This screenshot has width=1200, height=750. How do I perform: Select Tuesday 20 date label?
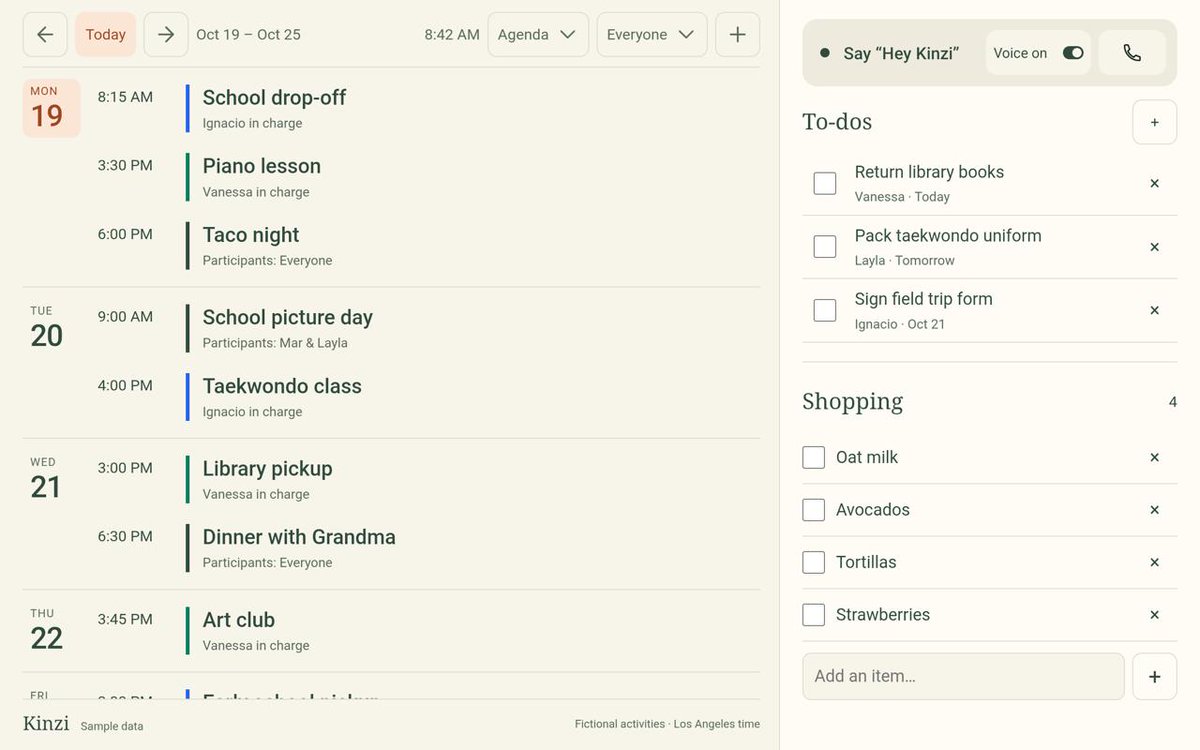[x=46, y=328]
